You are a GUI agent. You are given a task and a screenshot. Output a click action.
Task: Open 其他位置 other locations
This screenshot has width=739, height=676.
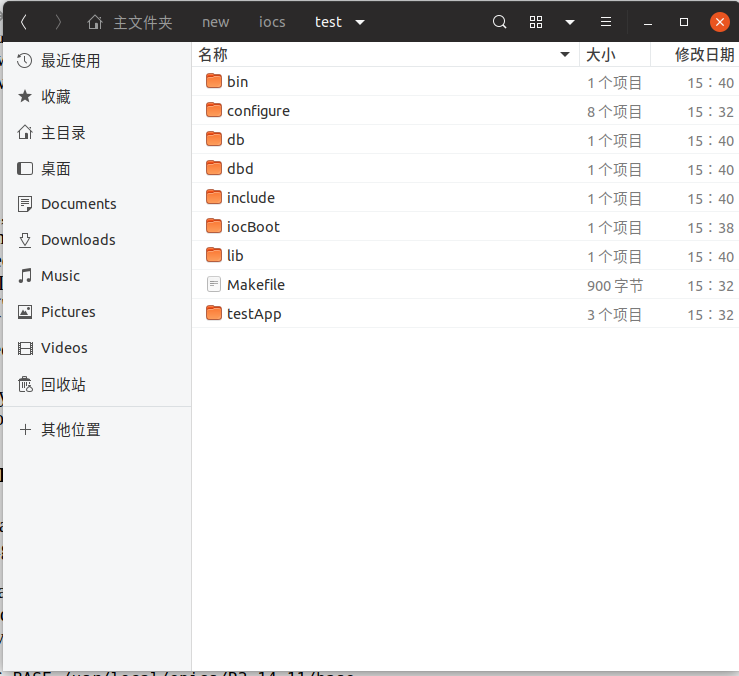click(70, 430)
